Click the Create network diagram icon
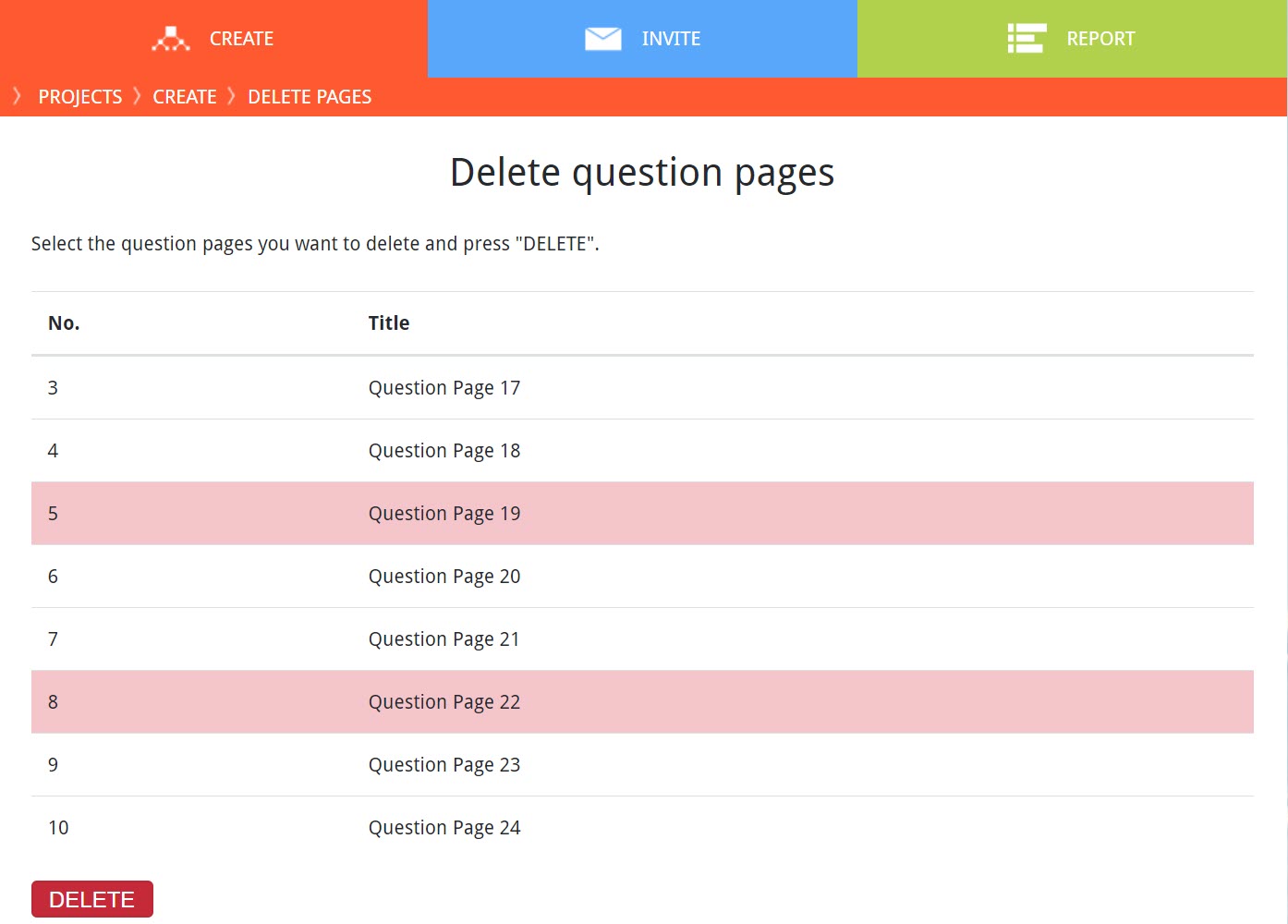Image resolution: width=1288 pixels, height=924 pixels. [x=171, y=39]
